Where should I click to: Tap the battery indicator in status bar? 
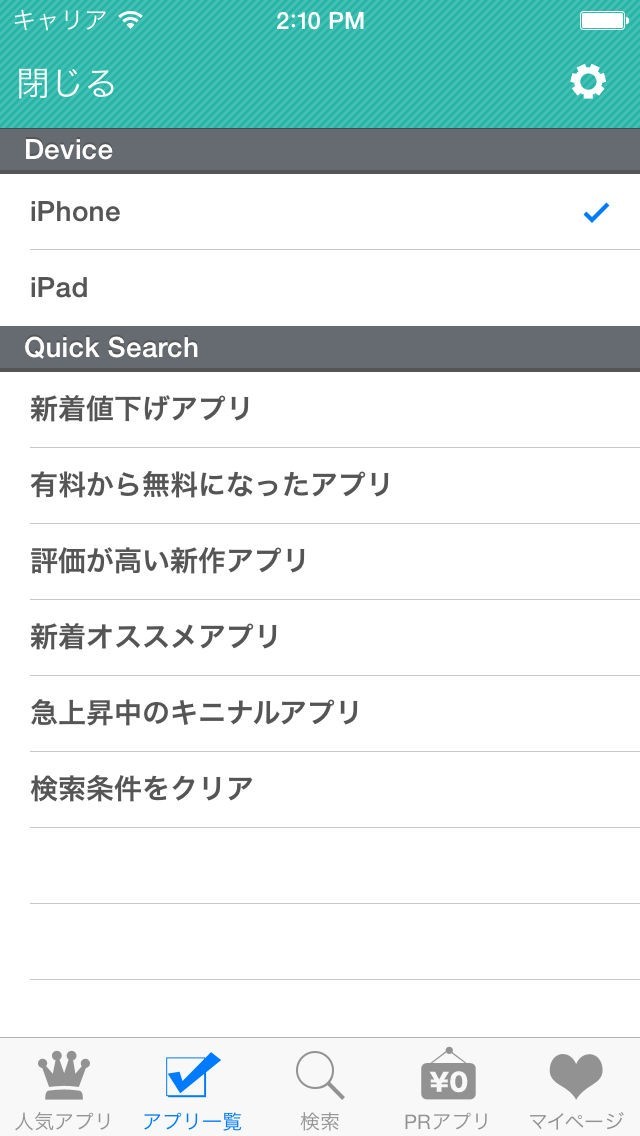(603, 21)
